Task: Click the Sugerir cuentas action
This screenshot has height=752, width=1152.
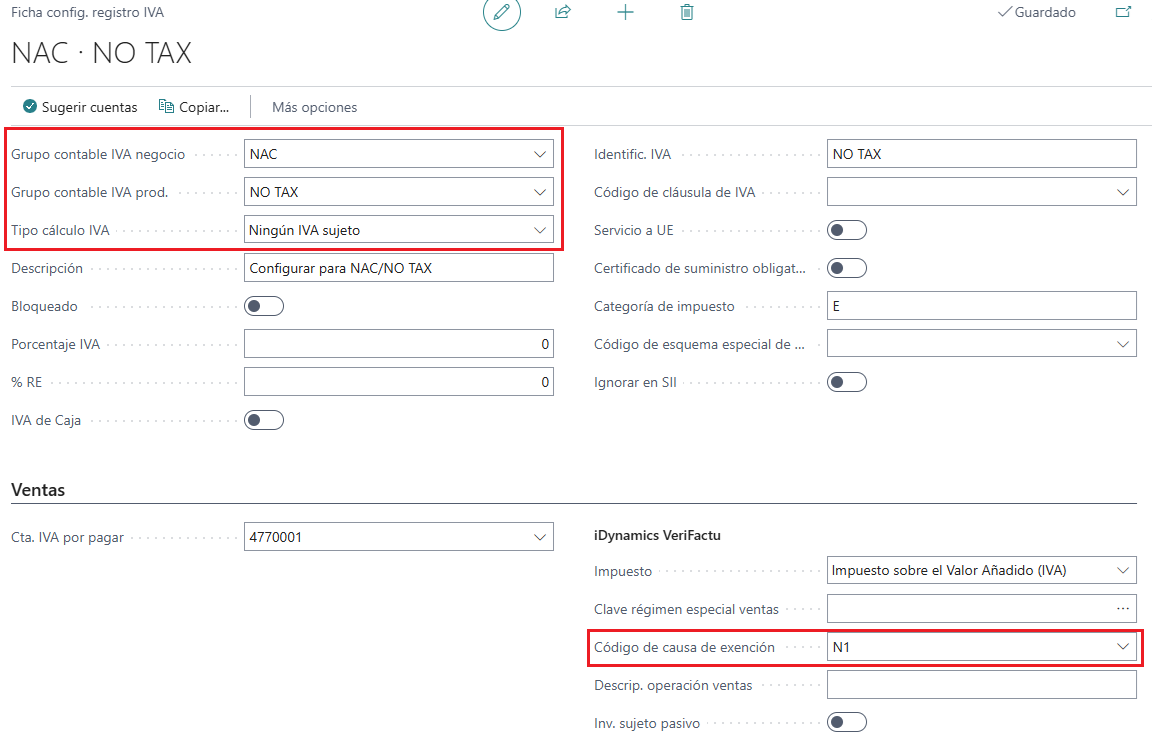Action: (80, 107)
